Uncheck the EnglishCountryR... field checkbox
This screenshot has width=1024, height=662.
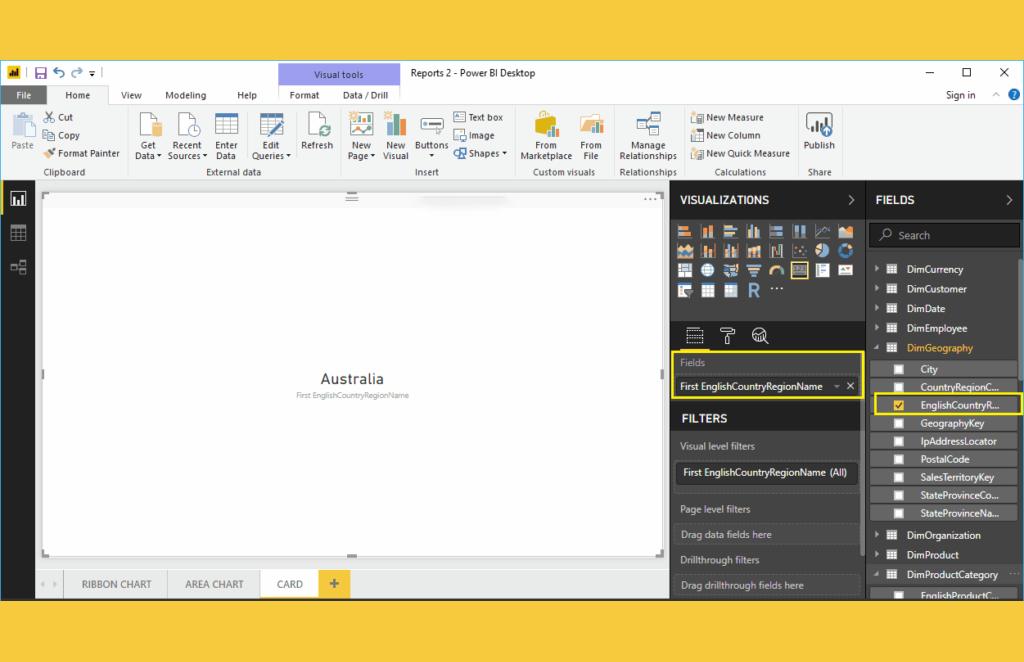[x=898, y=405]
